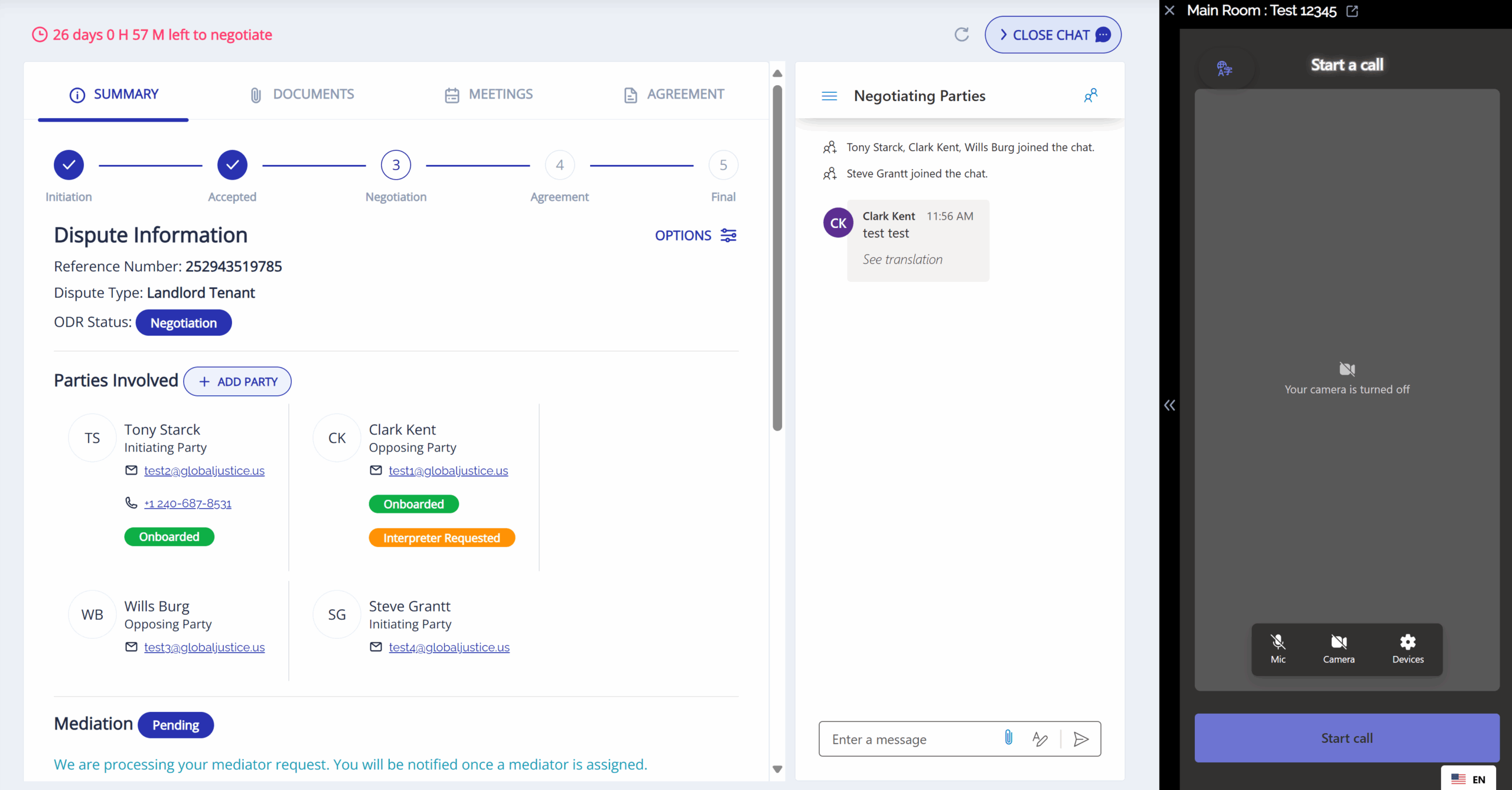Click the translate text icon in message box
This screenshot has width=1512, height=790.
point(1040,739)
